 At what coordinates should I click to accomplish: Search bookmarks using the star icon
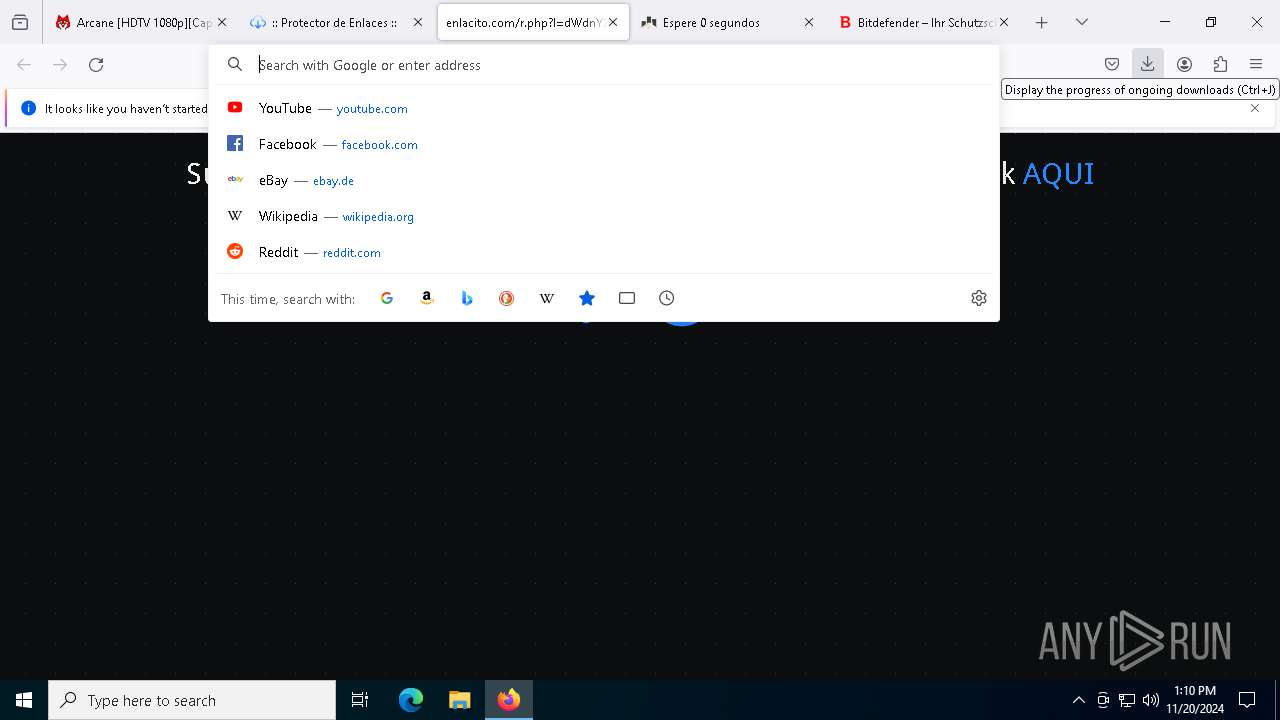[x=587, y=298]
